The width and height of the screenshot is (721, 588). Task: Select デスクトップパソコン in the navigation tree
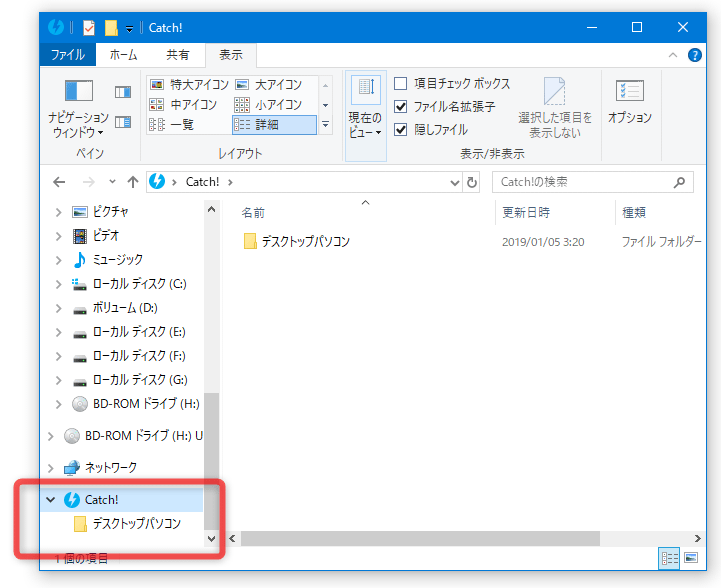click(x=137, y=523)
